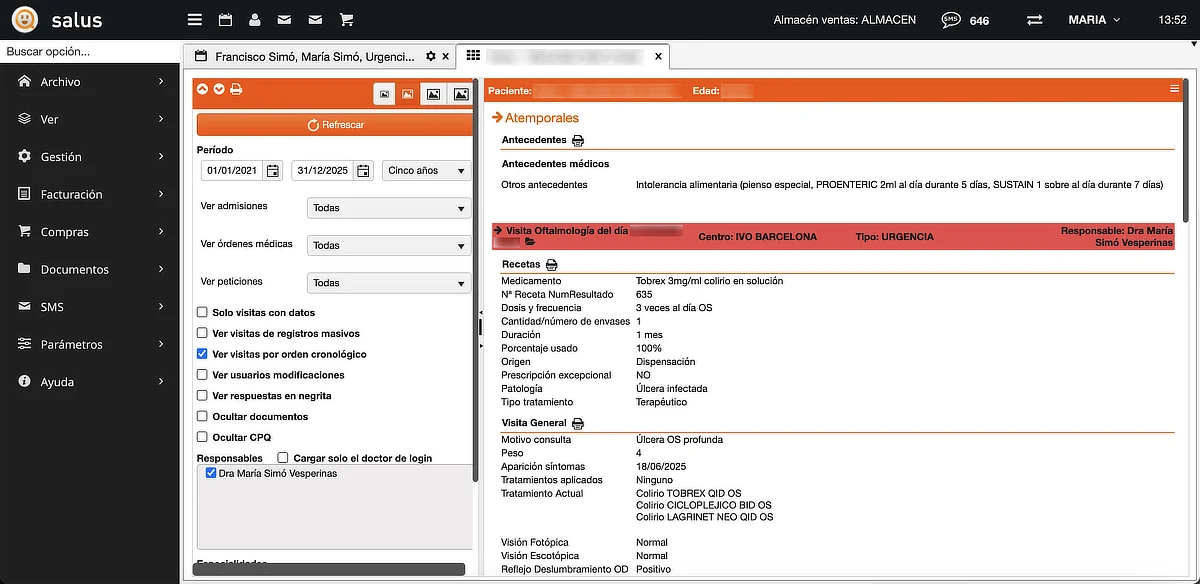Print the Antecedentes section
The image size is (1200, 584).
pyautogui.click(x=578, y=140)
